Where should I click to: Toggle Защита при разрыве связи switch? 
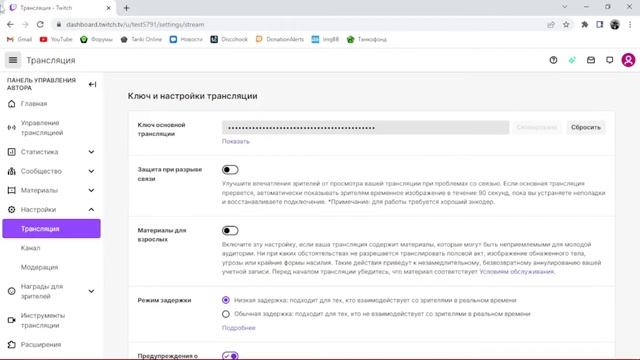tap(230, 170)
